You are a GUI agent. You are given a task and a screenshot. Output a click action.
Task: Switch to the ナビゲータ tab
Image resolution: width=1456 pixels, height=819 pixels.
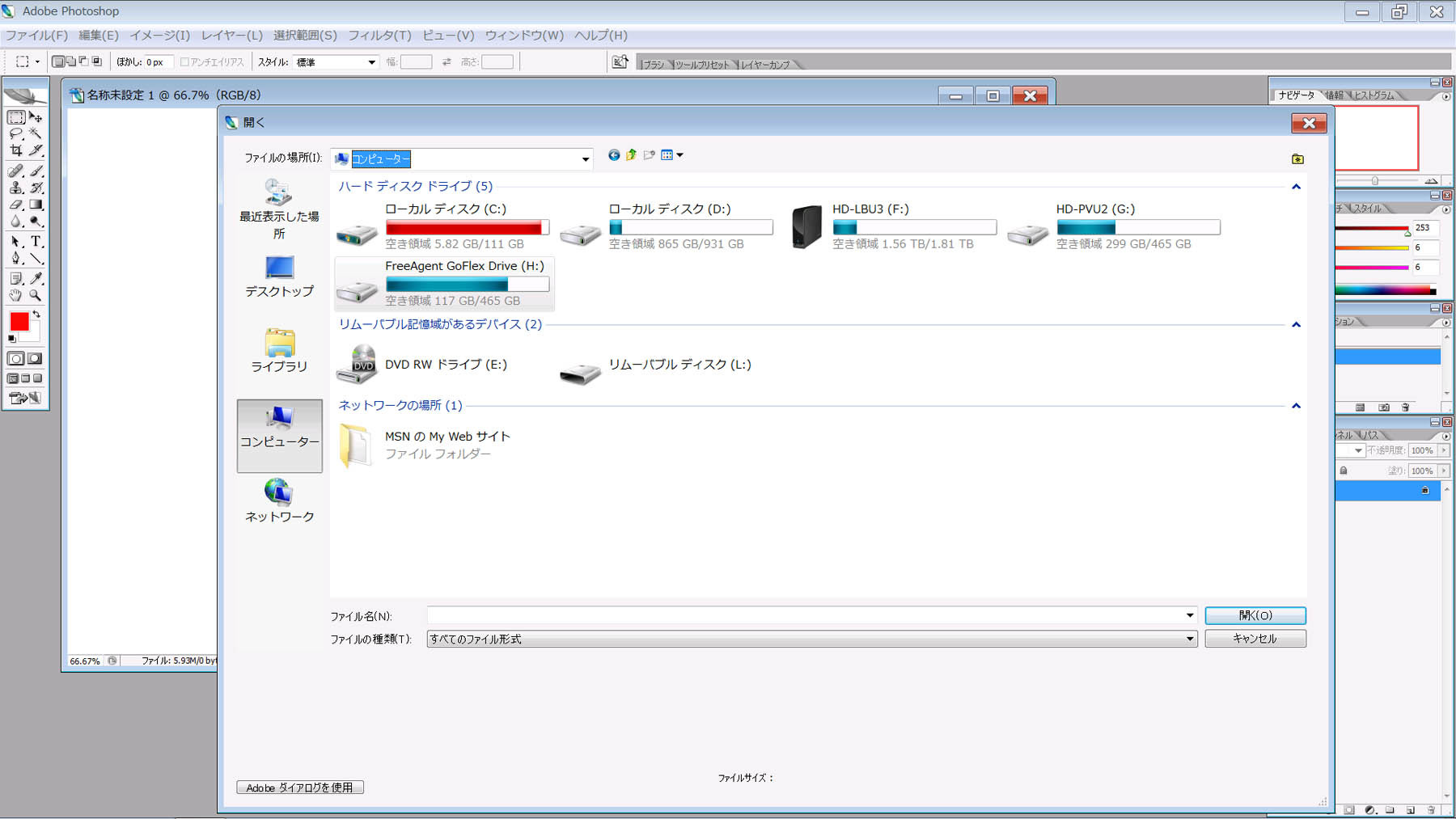click(x=1297, y=95)
